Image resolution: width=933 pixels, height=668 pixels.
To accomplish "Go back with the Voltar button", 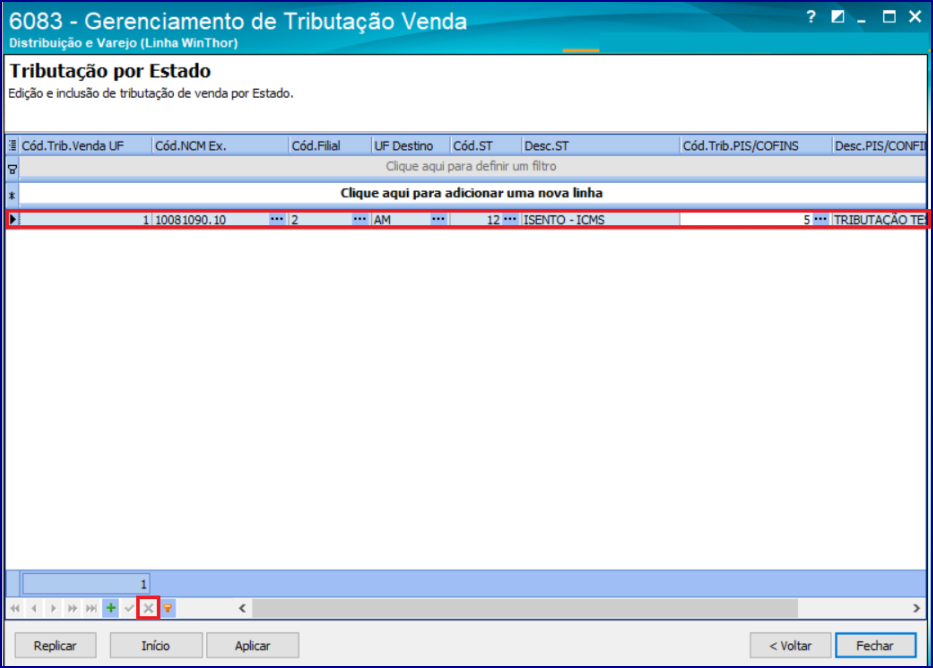I will point(790,645).
